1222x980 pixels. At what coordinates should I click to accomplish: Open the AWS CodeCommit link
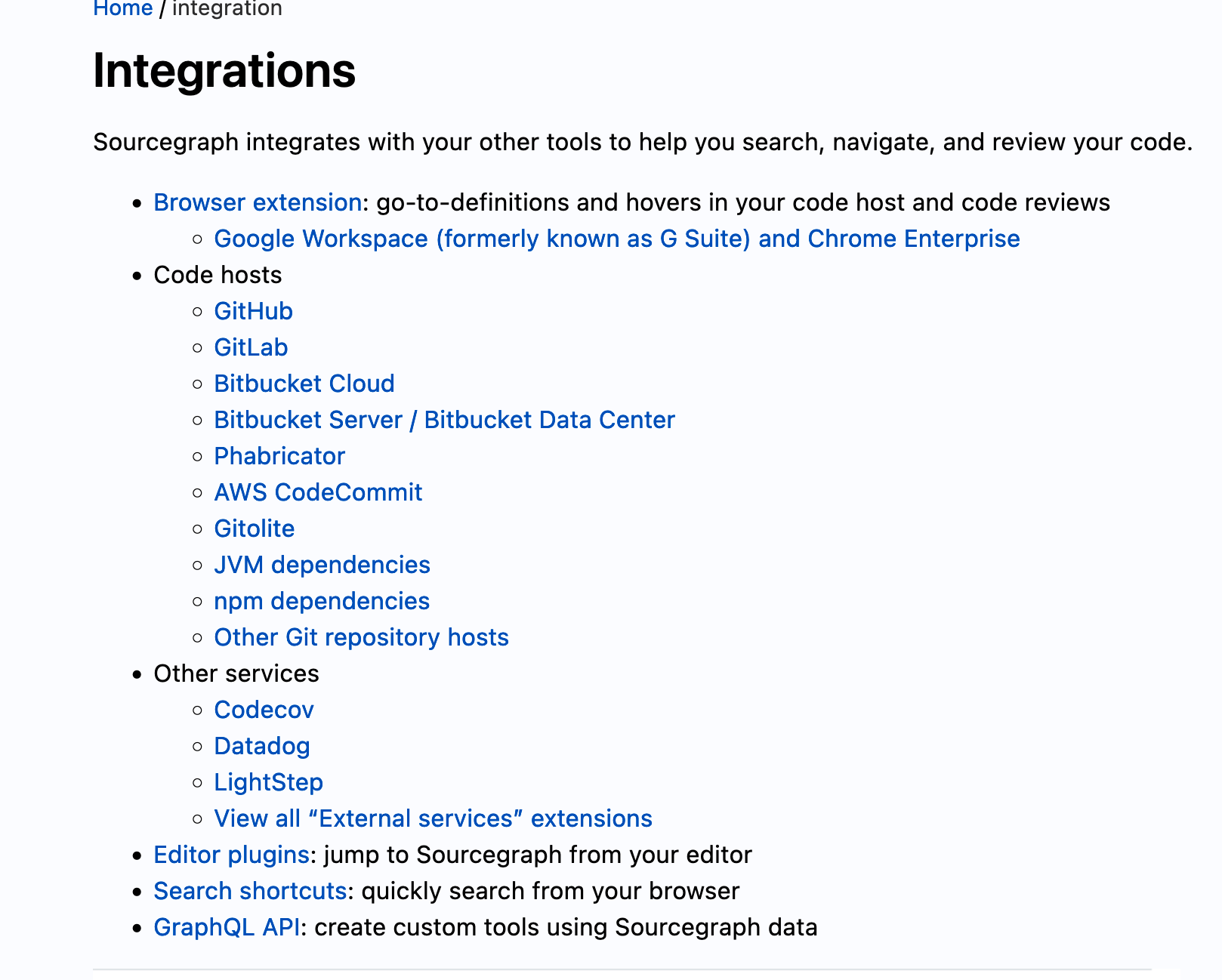[318, 492]
